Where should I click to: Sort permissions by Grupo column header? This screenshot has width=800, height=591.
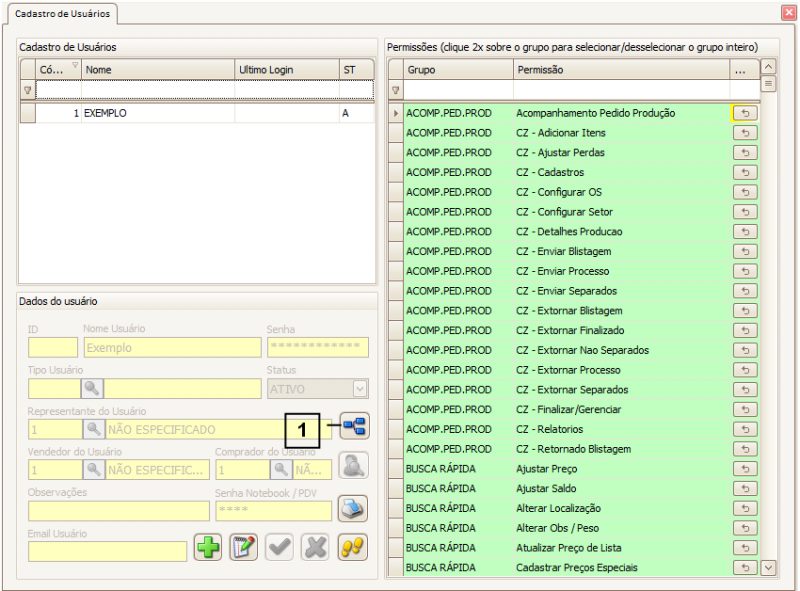point(458,70)
